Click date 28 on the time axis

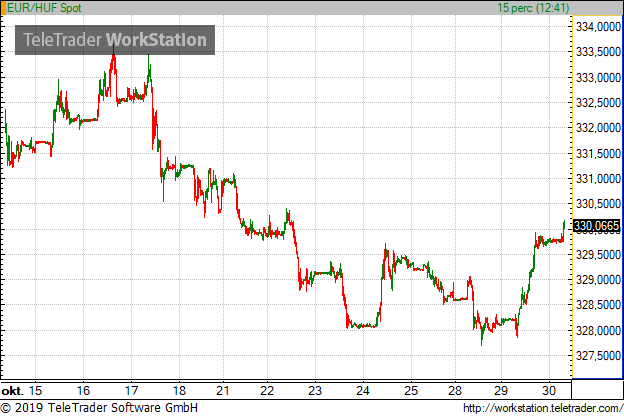(x=455, y=391)
